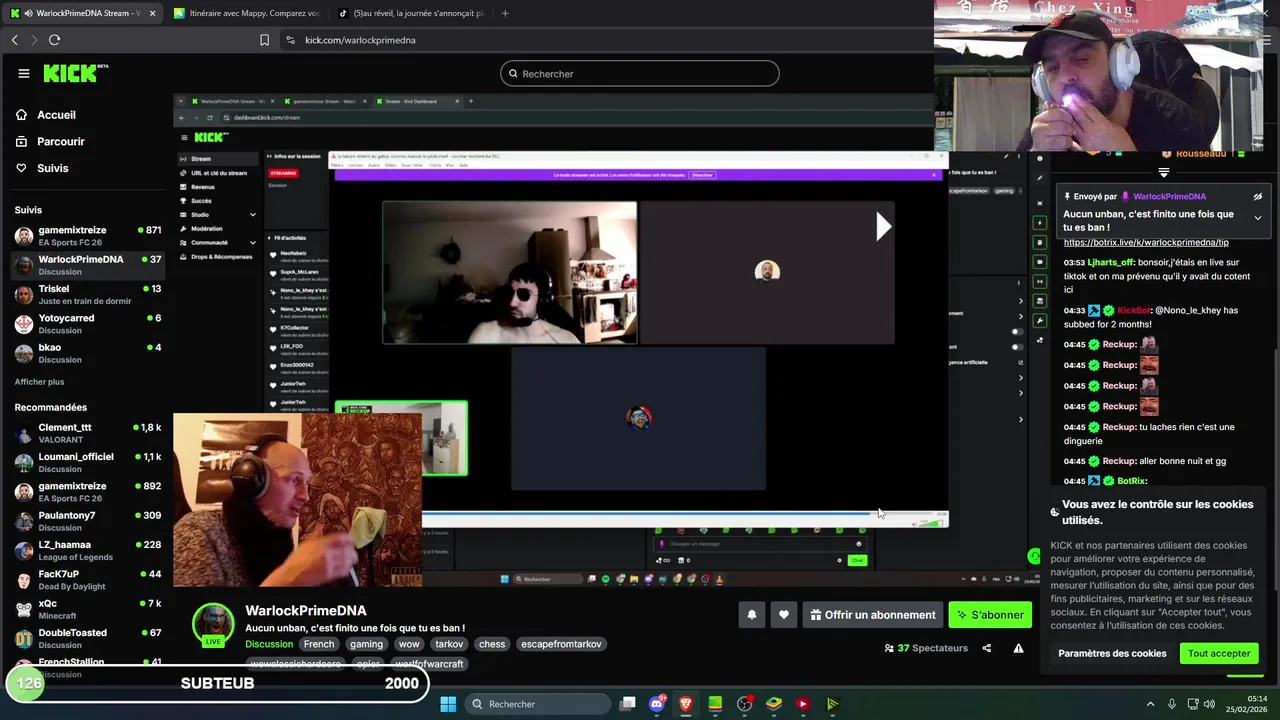The image size is (1280, 720).
Task: Click Offrir un abonnement gift button
Action: pyautogui.click(x=873, y=615)
